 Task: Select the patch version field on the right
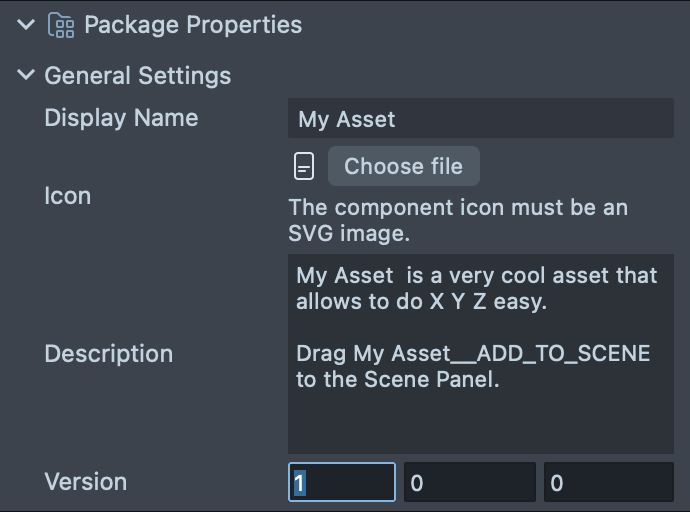coord(608,483)
